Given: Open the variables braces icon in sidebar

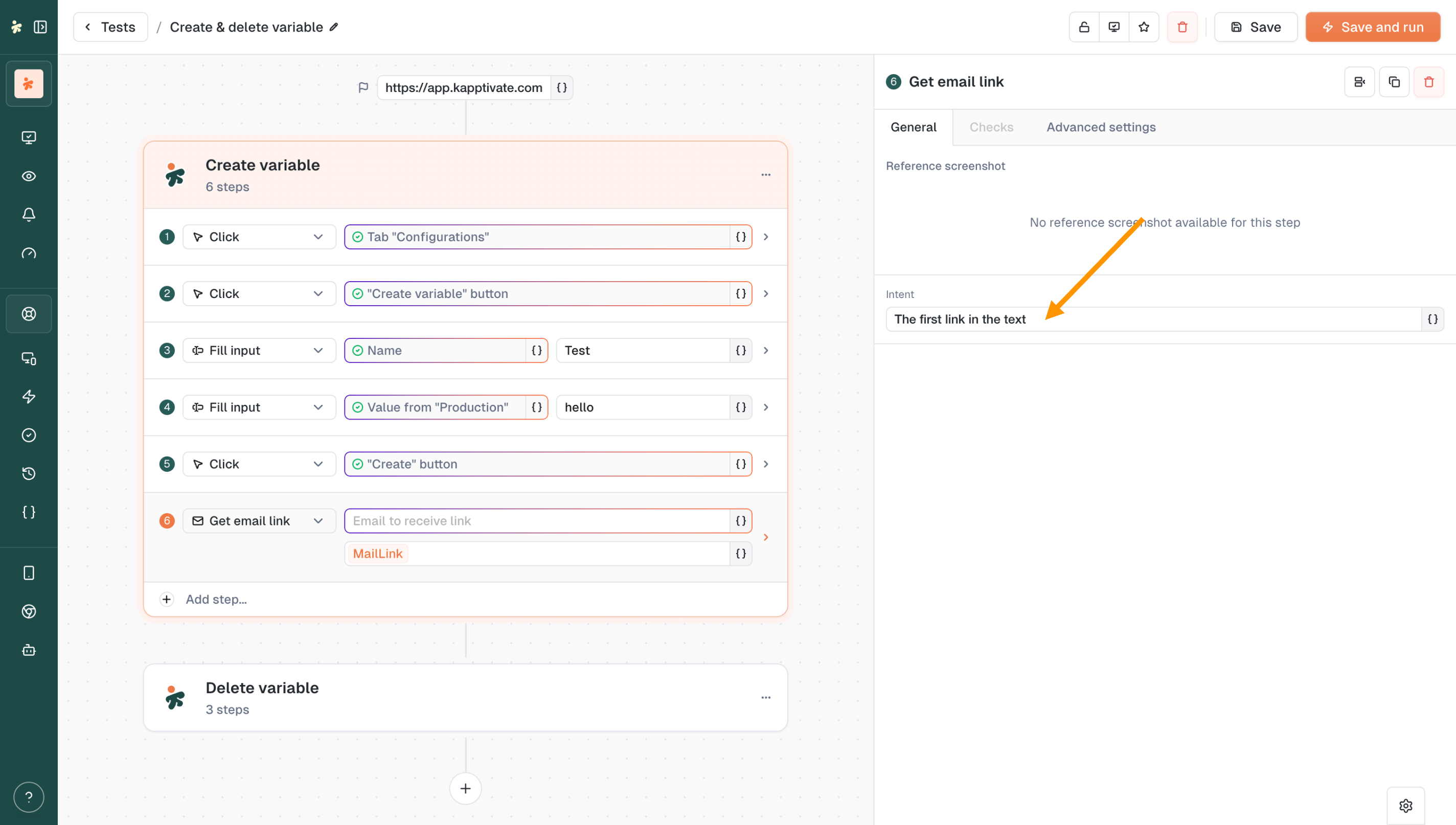Looking at the screenshot, I should point(28,512).
